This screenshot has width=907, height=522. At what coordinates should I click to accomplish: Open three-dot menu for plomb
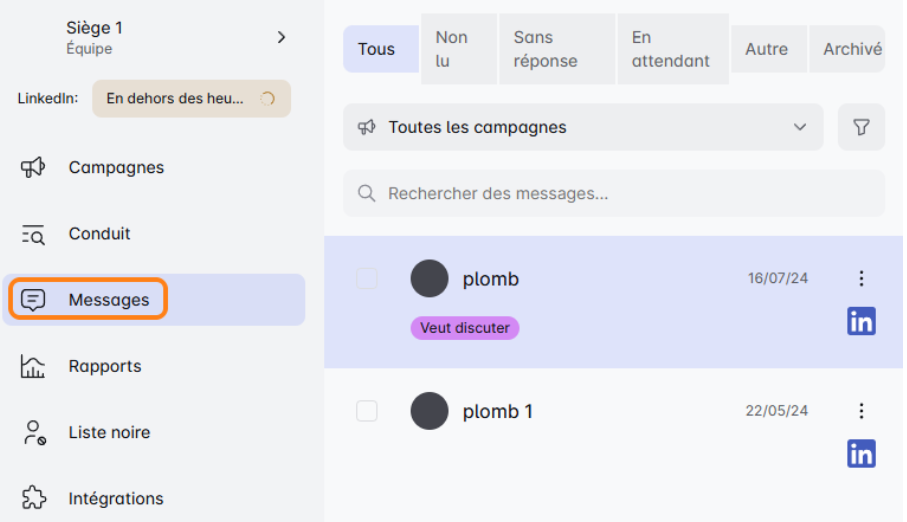(861, 279)
